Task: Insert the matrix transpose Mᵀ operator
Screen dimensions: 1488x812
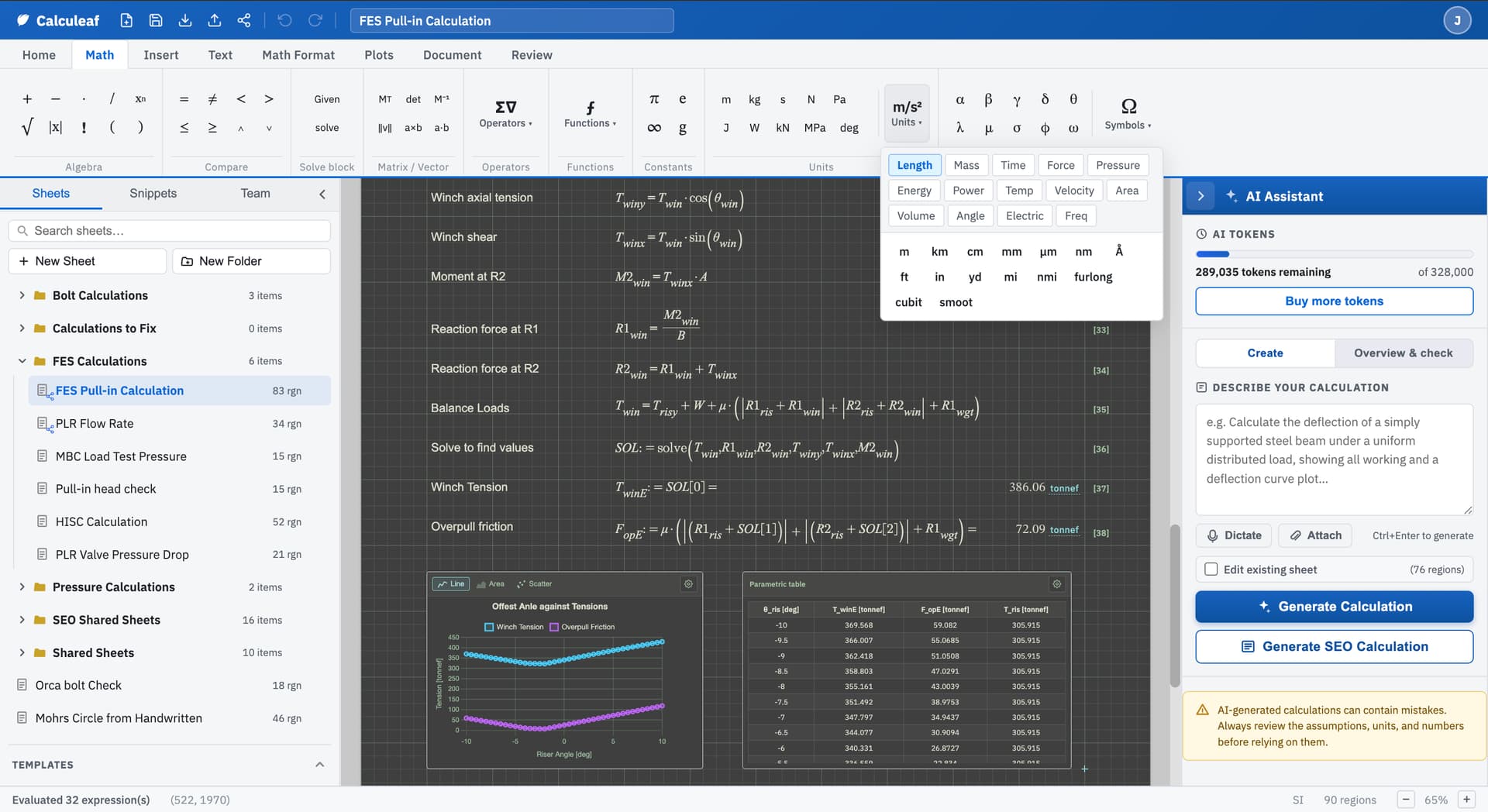Action: click(x=385, y=99)
